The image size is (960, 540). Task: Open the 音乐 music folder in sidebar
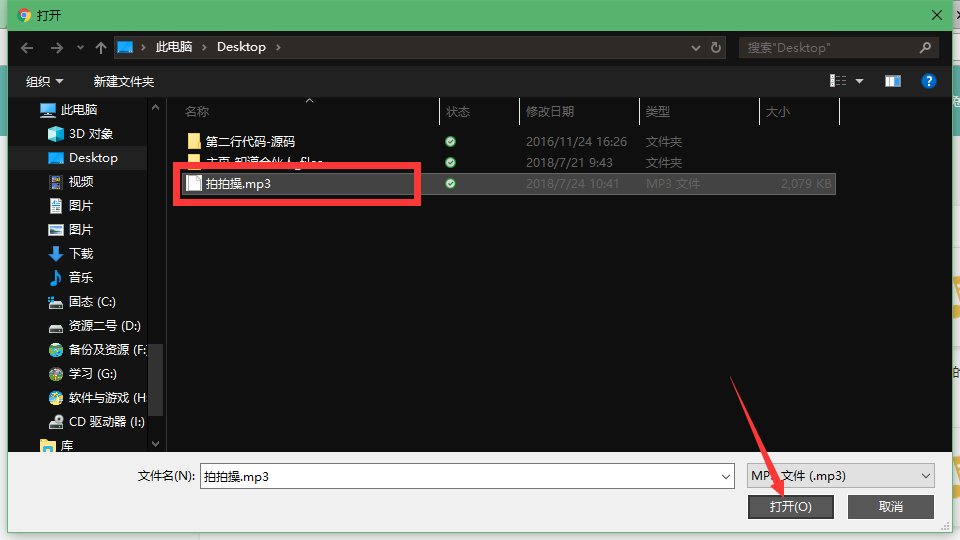pos(81,277)
